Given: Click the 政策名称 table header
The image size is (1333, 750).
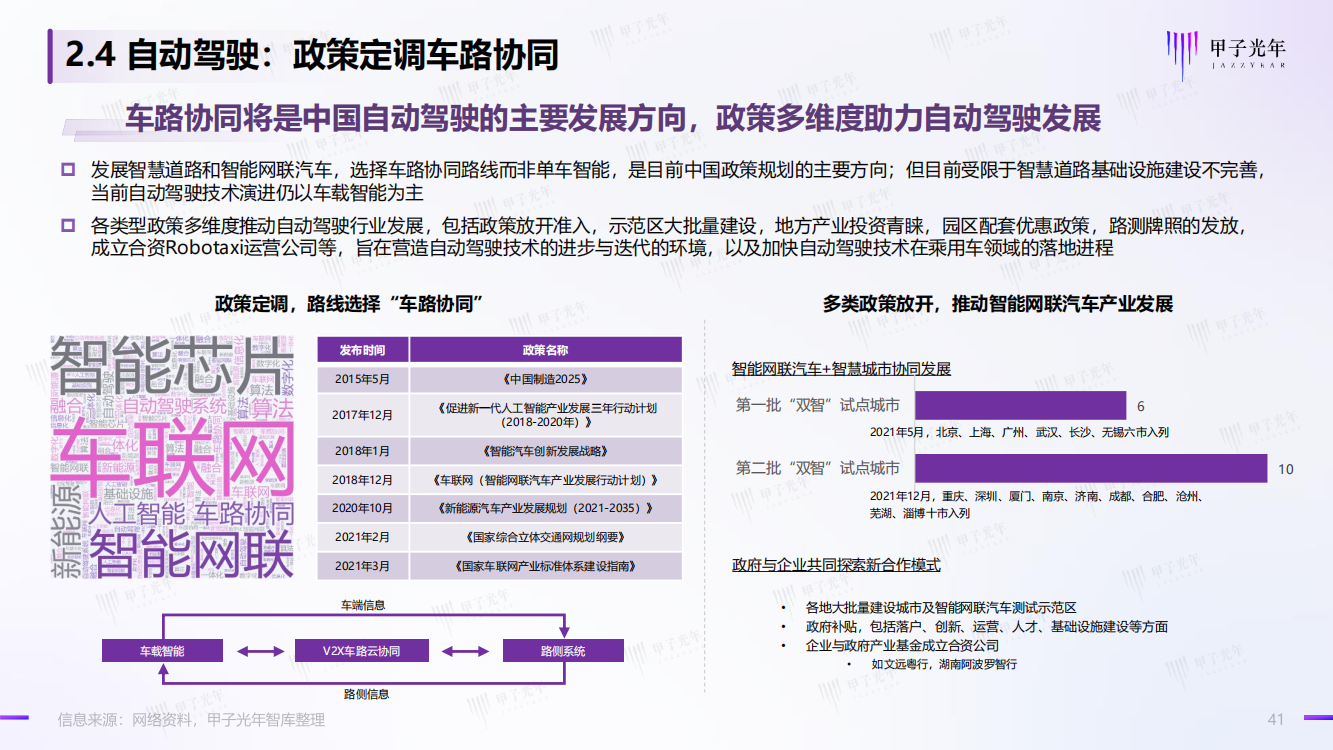Looking at the screenshot, I should pyautogui.click(x=546, y=350).
